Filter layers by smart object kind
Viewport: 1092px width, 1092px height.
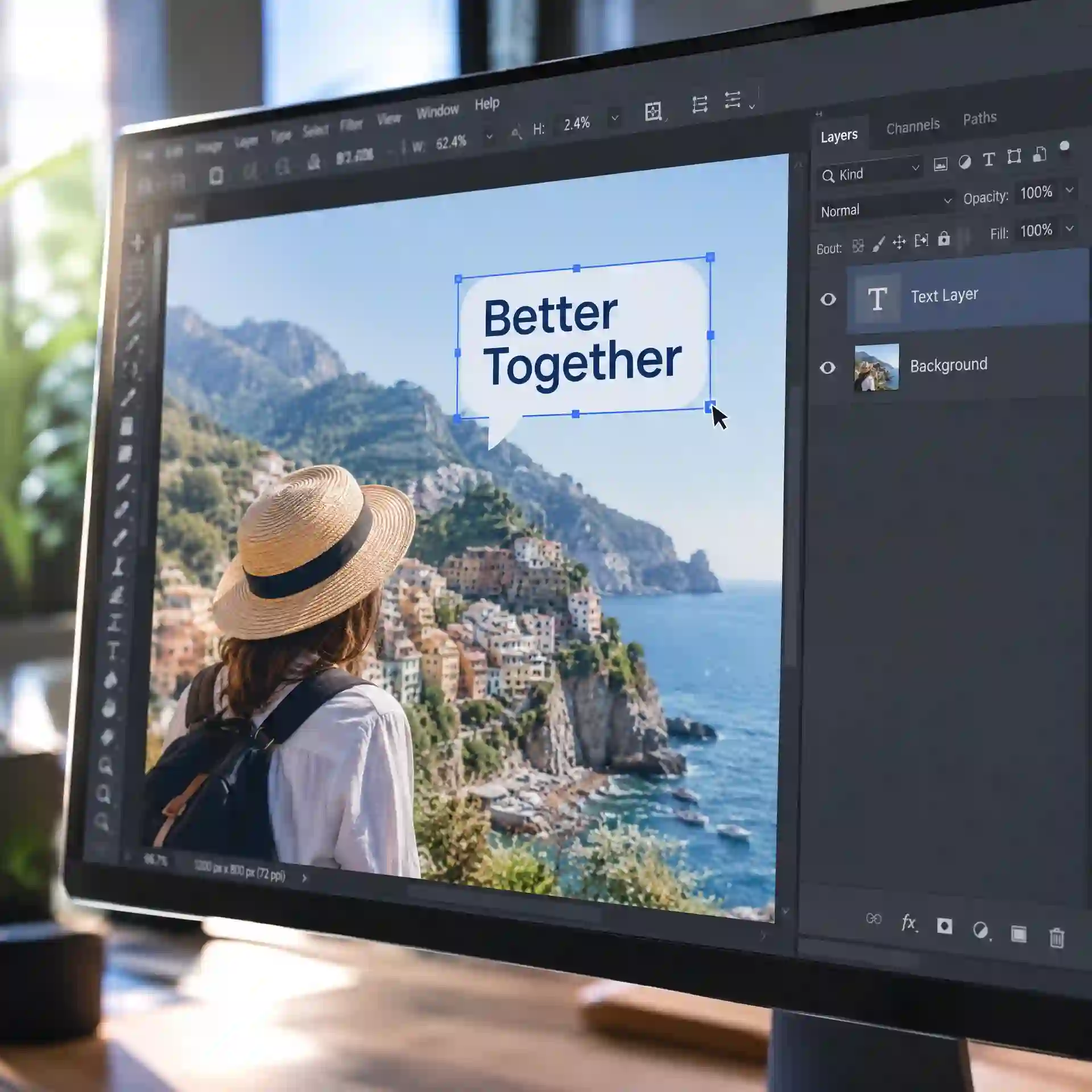[1040, 154]
